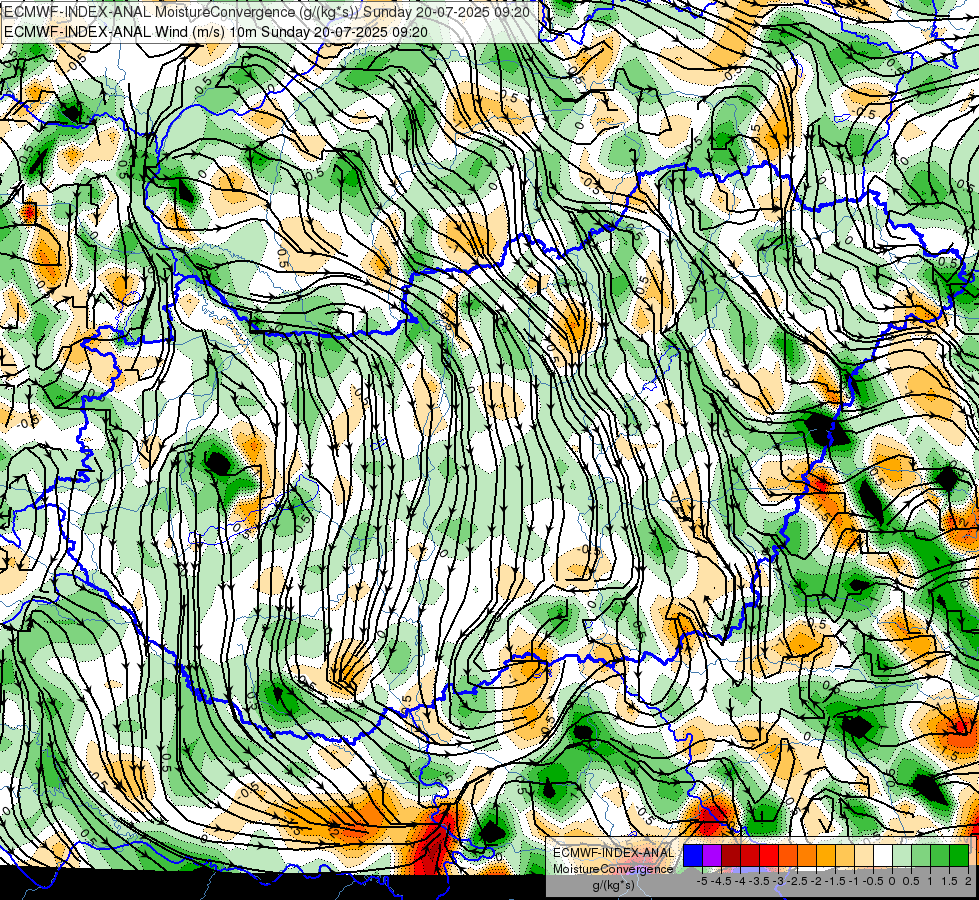Click the legend title 'ECMWF-INDEX-ANAL'

point(613,853)
